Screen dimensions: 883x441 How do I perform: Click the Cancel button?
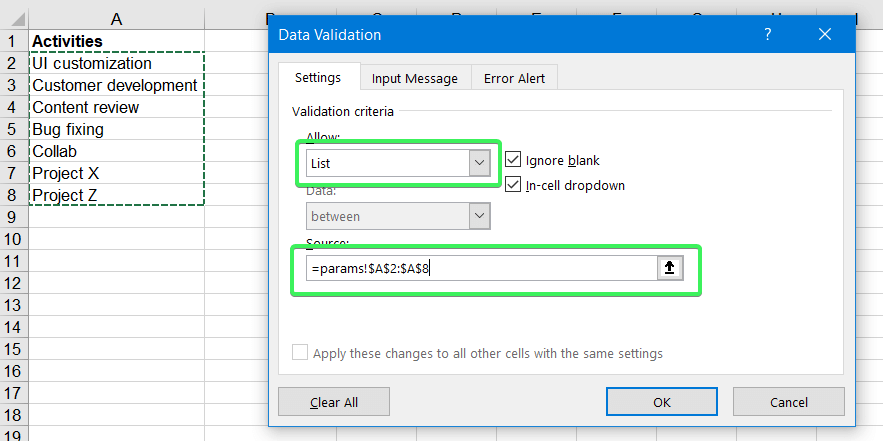click(x=788, y=402)
